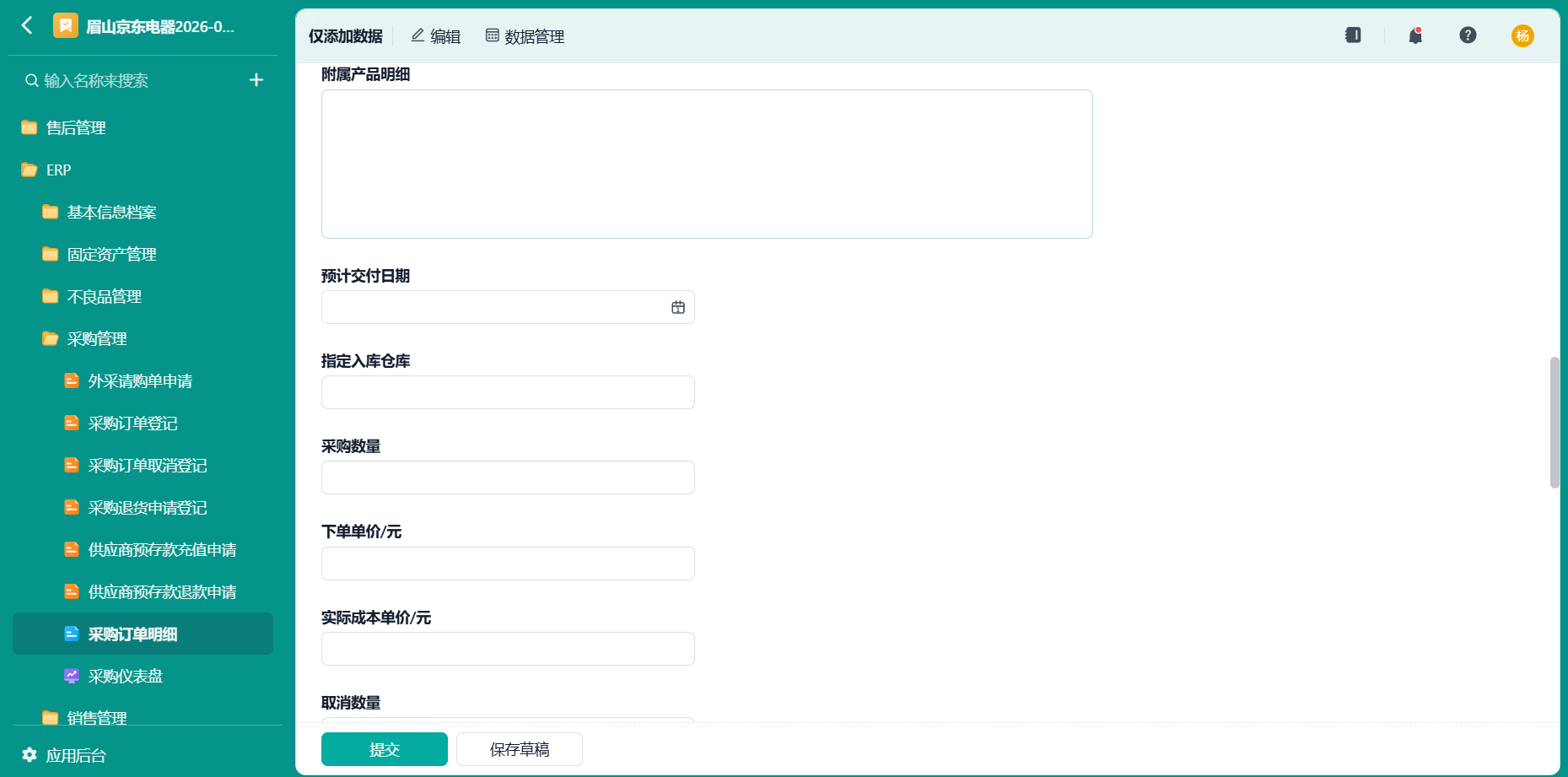This screenshot has height=777, width=1568.
Task: Go back using the left arrow
Action: (x=27, y=25)
